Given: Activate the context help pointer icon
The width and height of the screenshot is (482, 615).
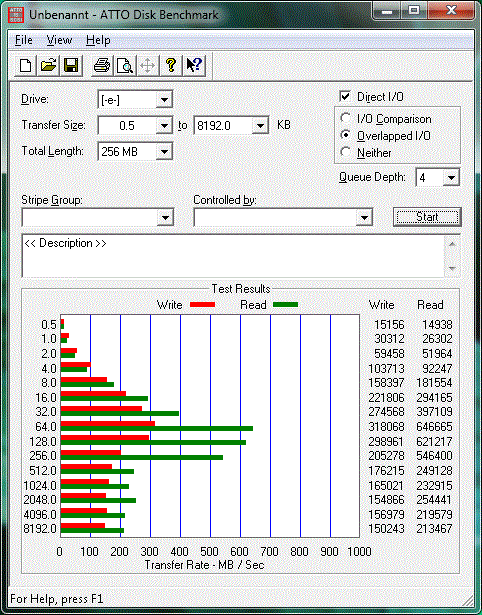Looking at the screenshot, I should pos(194,65).
